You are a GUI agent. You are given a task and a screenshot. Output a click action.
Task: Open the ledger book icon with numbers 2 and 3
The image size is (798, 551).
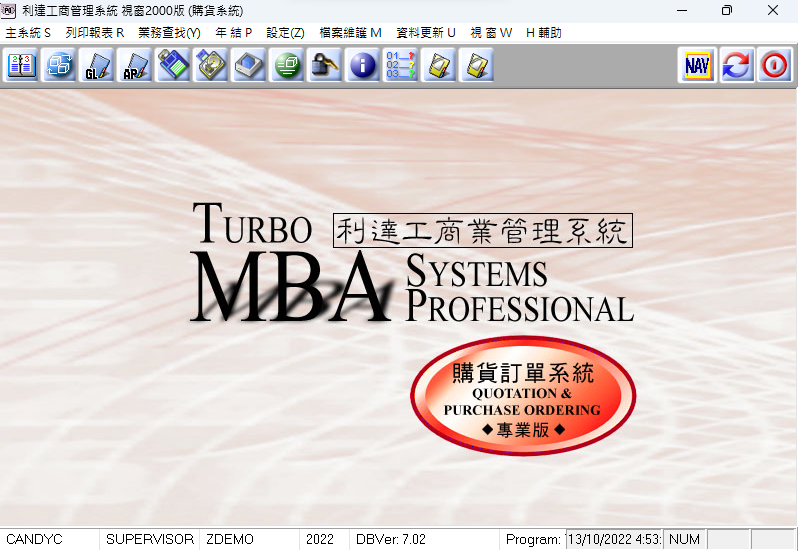coord(21,65)
